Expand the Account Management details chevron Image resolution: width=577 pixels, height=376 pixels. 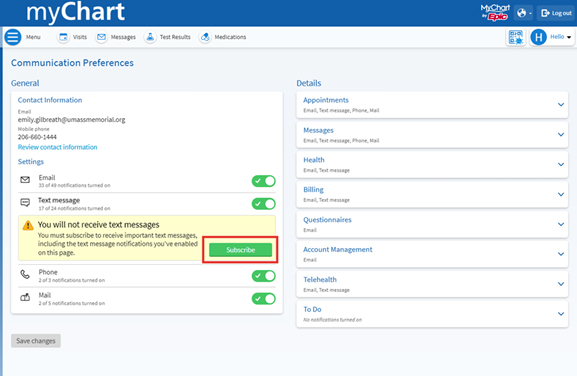(x=561, y=254)
